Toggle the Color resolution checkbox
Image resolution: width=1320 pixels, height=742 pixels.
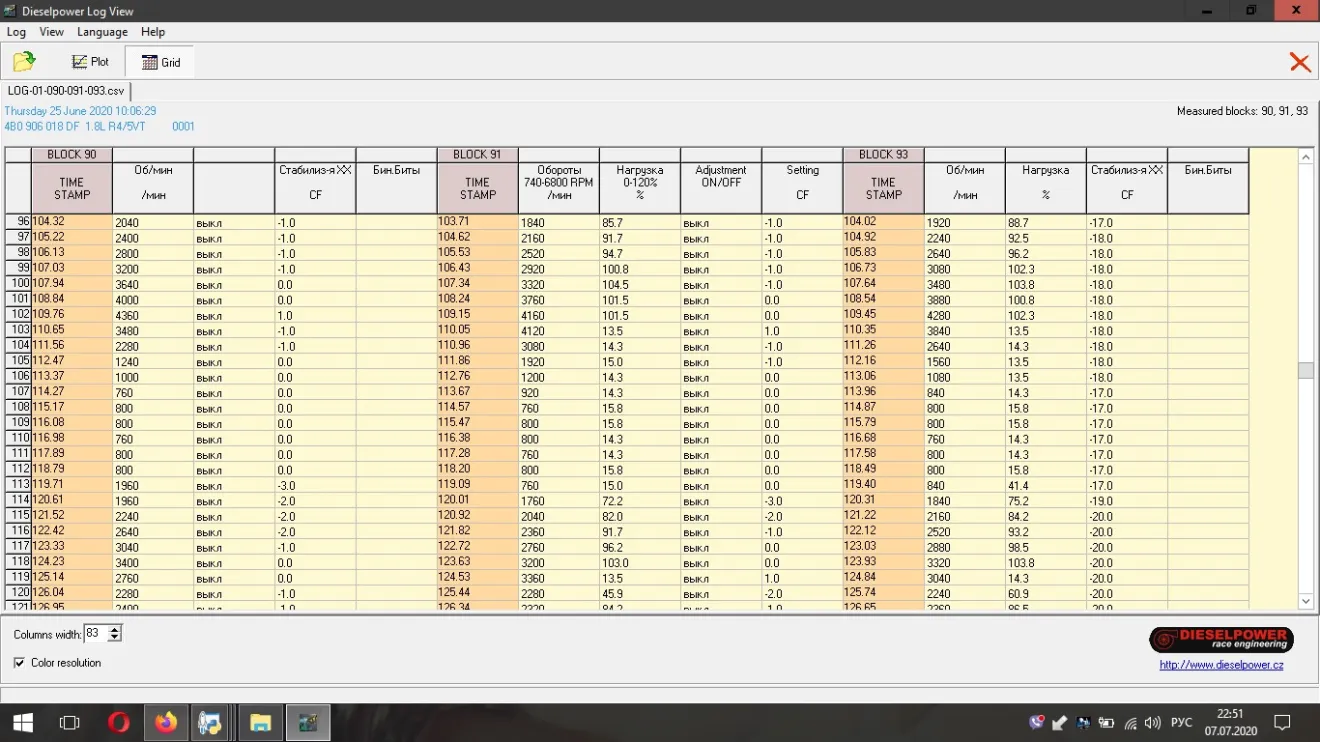coord(20,663)
